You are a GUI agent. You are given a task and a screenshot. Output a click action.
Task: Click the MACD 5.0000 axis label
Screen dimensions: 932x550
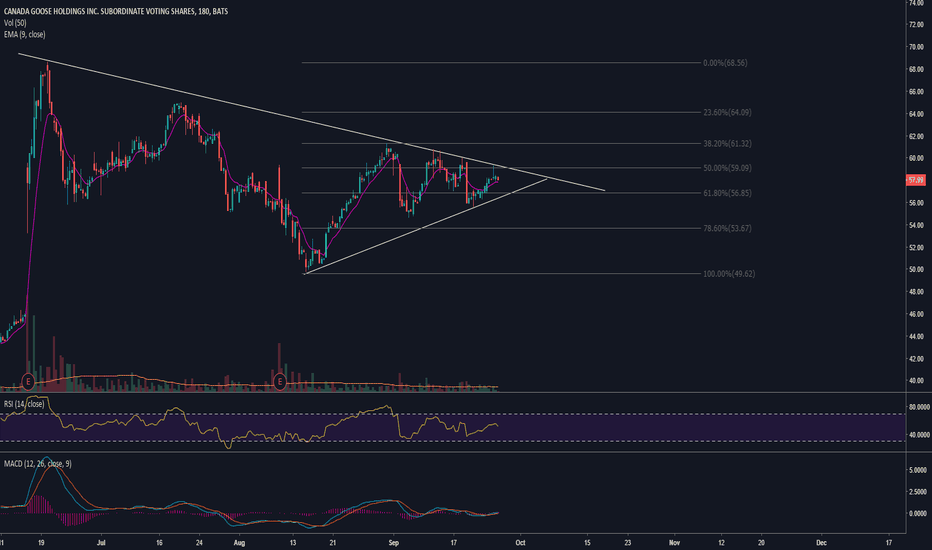pyautogui.click(x=918, y=470)
